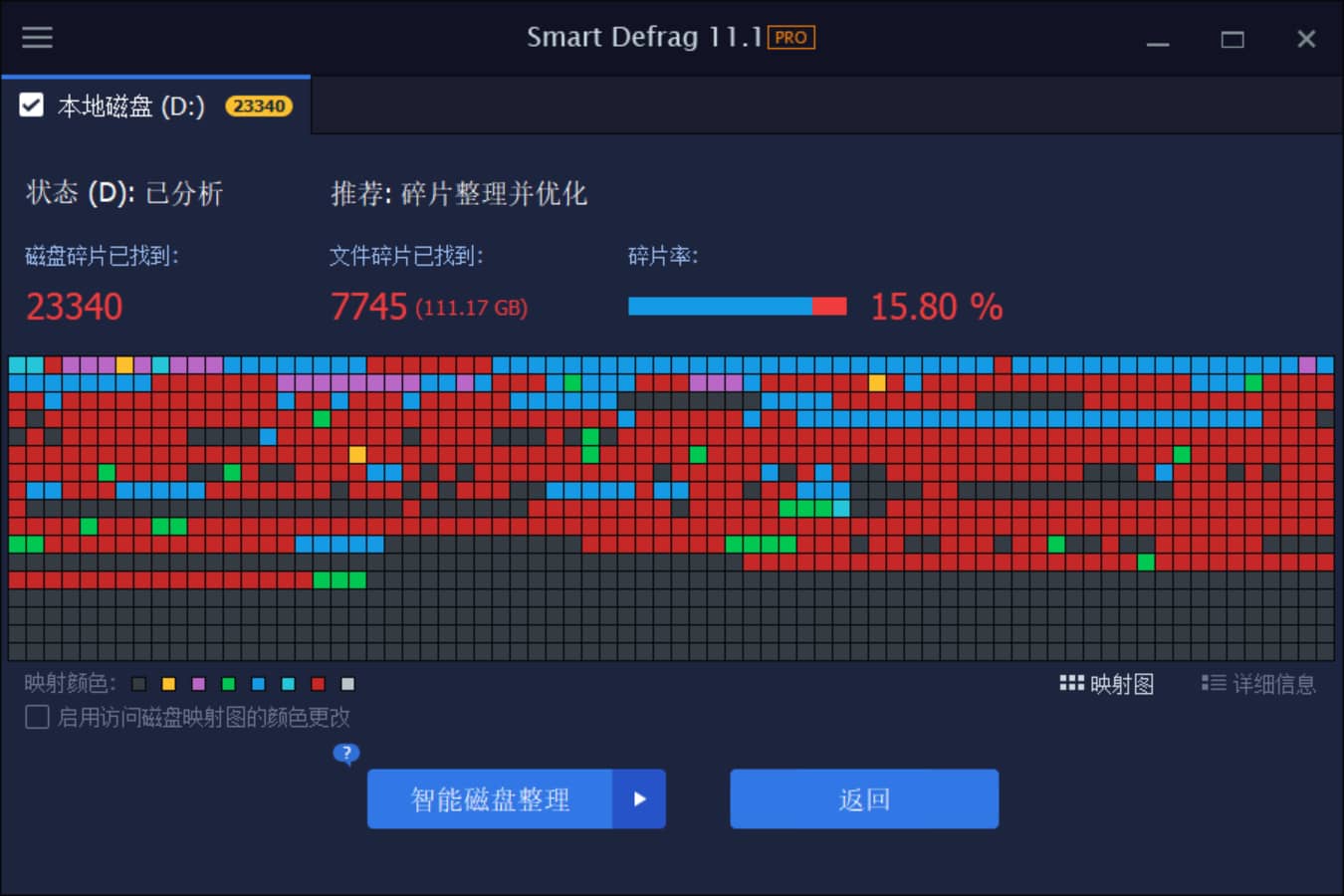Image resolution: width=1344 pixels, height=896 pixels.
Task: Click the red legend color swatch
Action: [319, 684]
